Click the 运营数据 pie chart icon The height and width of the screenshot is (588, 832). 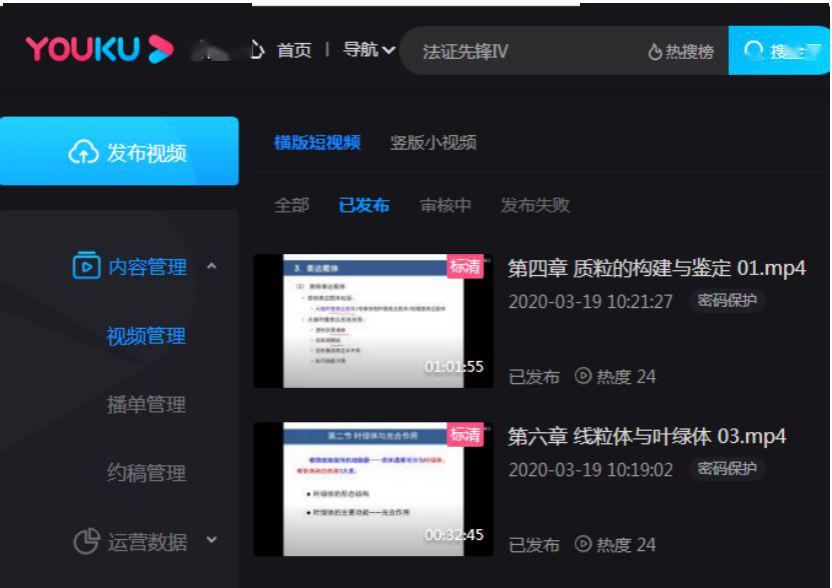[x=86, y=541]
